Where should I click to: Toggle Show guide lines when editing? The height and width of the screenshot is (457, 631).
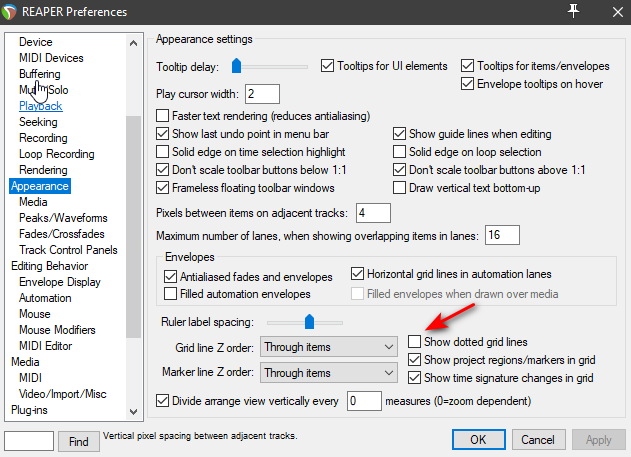[399, 134]
